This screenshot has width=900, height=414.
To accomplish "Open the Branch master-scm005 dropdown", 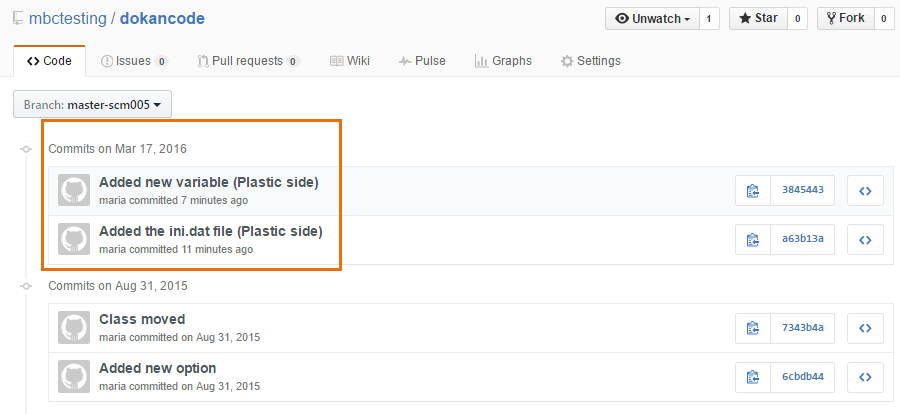I will pos(92,105).
